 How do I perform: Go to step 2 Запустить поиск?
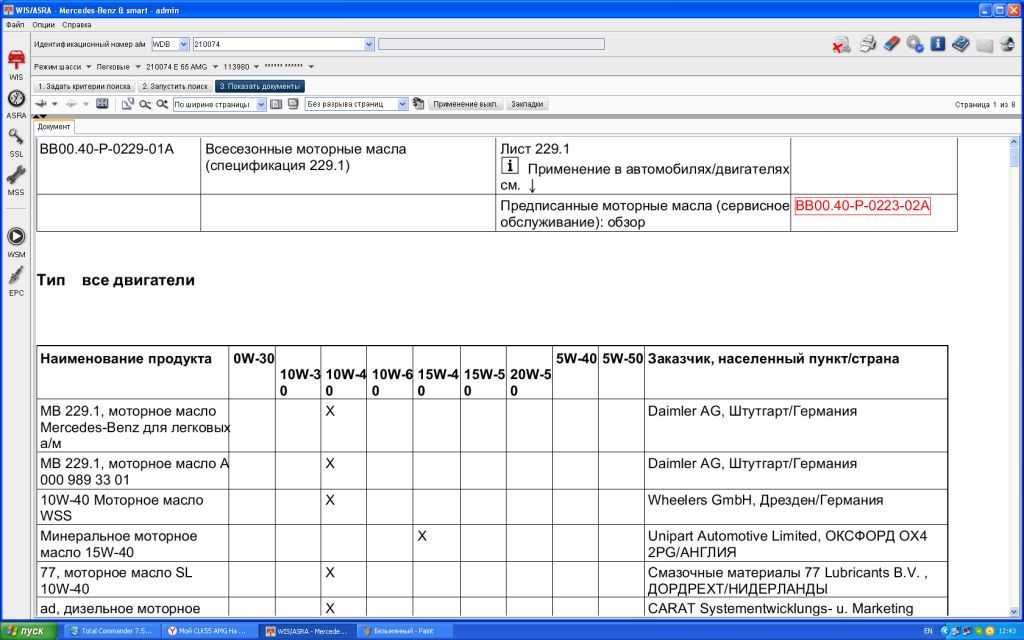174,86
